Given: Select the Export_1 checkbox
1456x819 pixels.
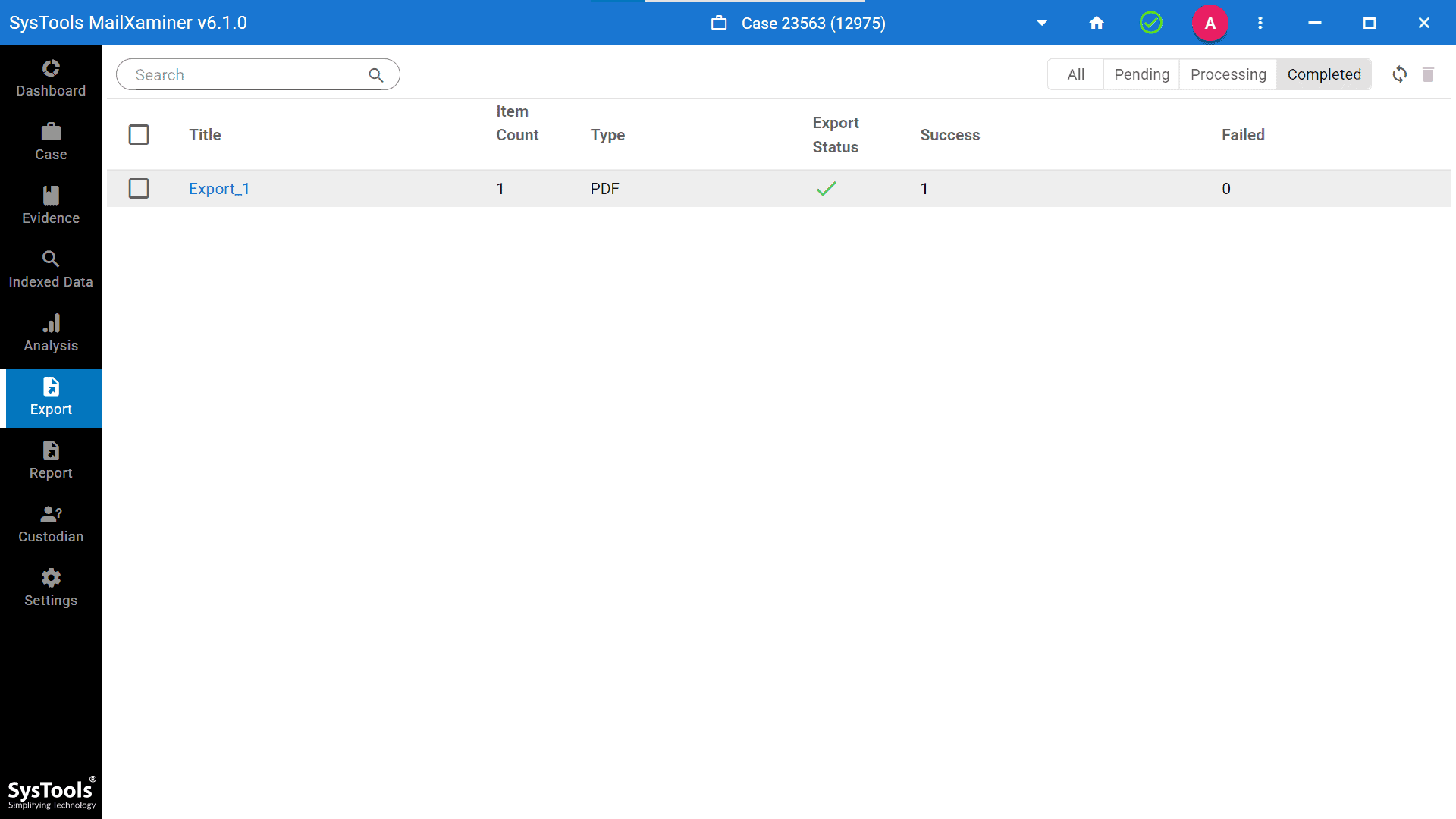Looking at the screenshot, I should click(139, 188).
